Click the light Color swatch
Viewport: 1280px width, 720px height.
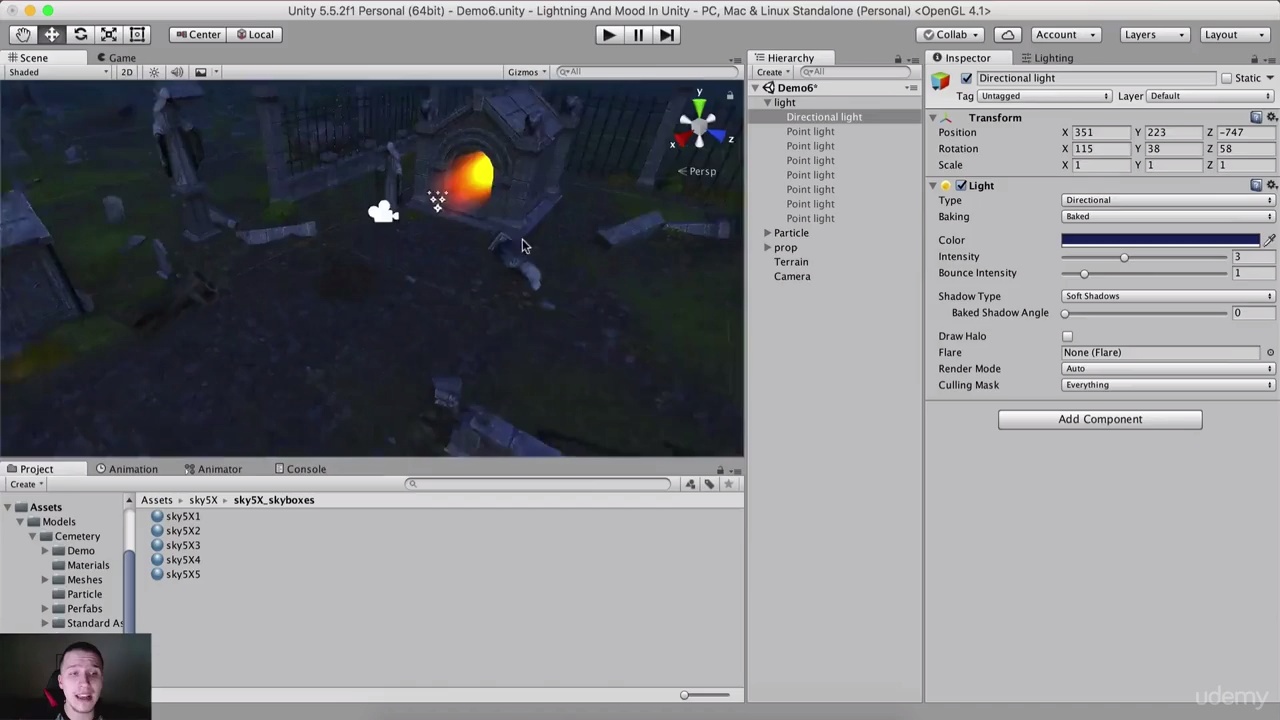pos(1160,240)
